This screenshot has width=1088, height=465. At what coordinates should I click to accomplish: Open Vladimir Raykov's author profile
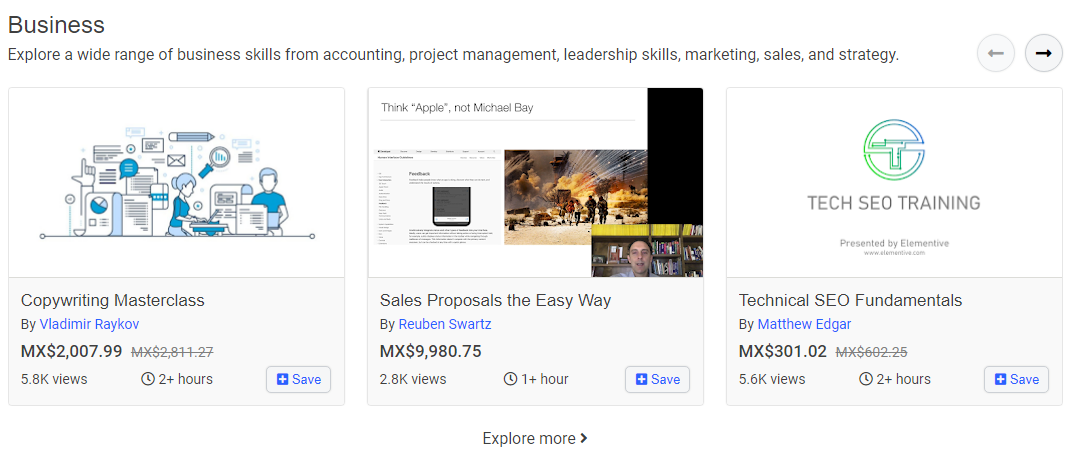[89, 324]
